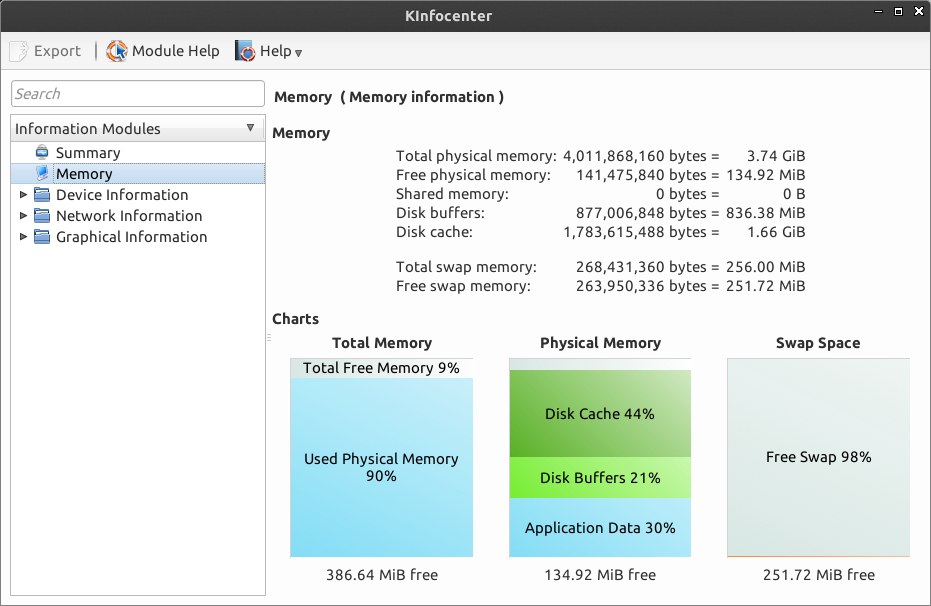The width and height of the screenshot is (931, 606).
Task: Toggle sort order arrow on Information Modules
Action: click(250, 128)
